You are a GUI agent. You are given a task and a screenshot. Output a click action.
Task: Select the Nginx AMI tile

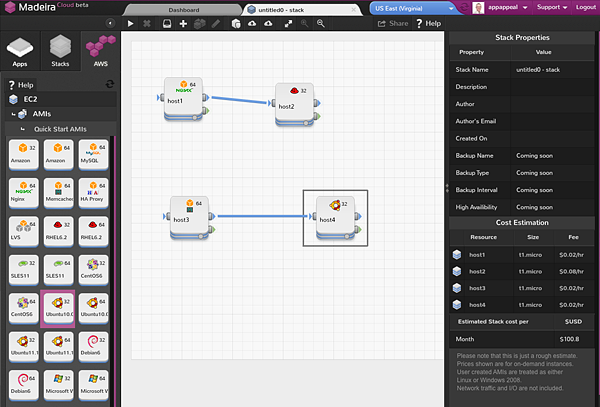[x=23, y=193]
